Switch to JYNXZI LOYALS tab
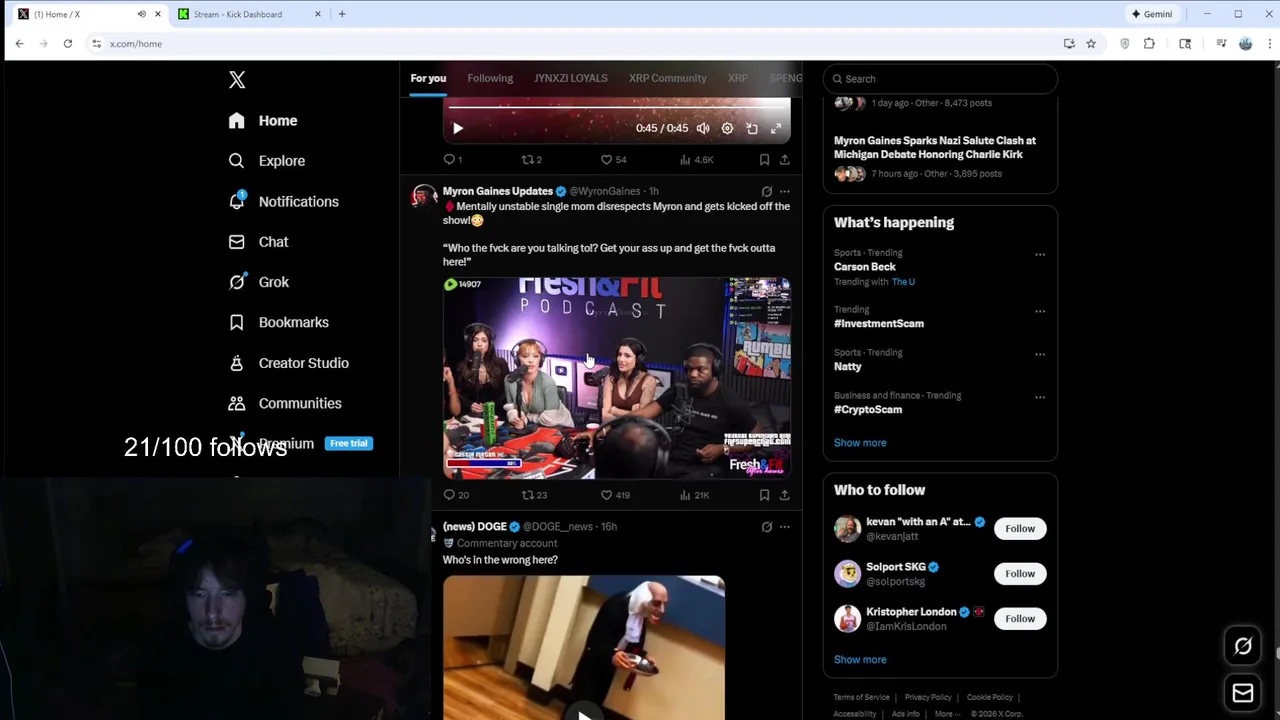This screenshot has width=1280, height=720. pos(571,78)
